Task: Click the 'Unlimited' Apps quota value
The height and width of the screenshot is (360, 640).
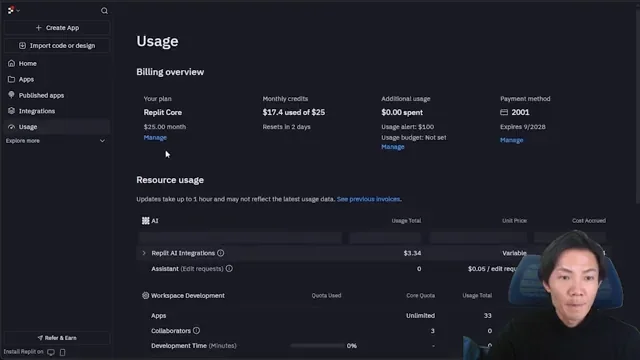Action: pos(420,316)
